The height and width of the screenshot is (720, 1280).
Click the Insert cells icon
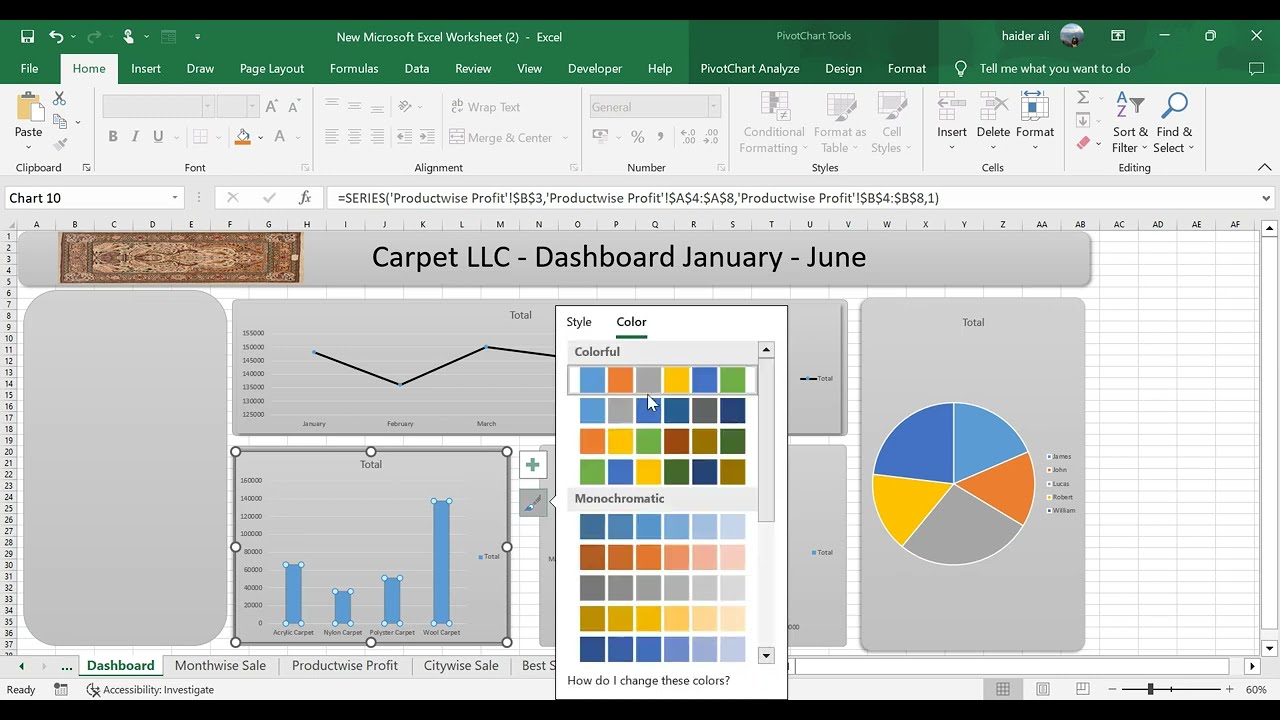click(x=951, y=107)
